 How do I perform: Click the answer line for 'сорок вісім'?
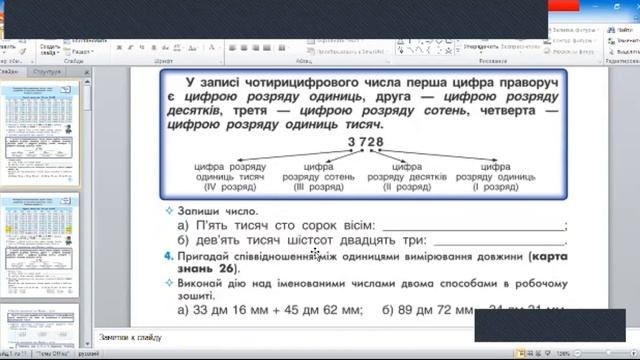(473, 227)
